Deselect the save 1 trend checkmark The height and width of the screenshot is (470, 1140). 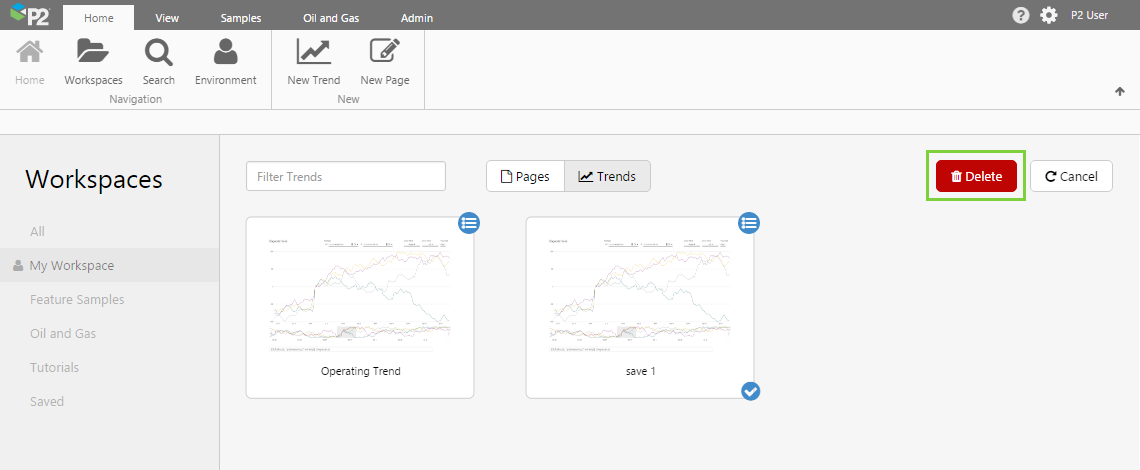pyautogui.click(x=751, y=391)
